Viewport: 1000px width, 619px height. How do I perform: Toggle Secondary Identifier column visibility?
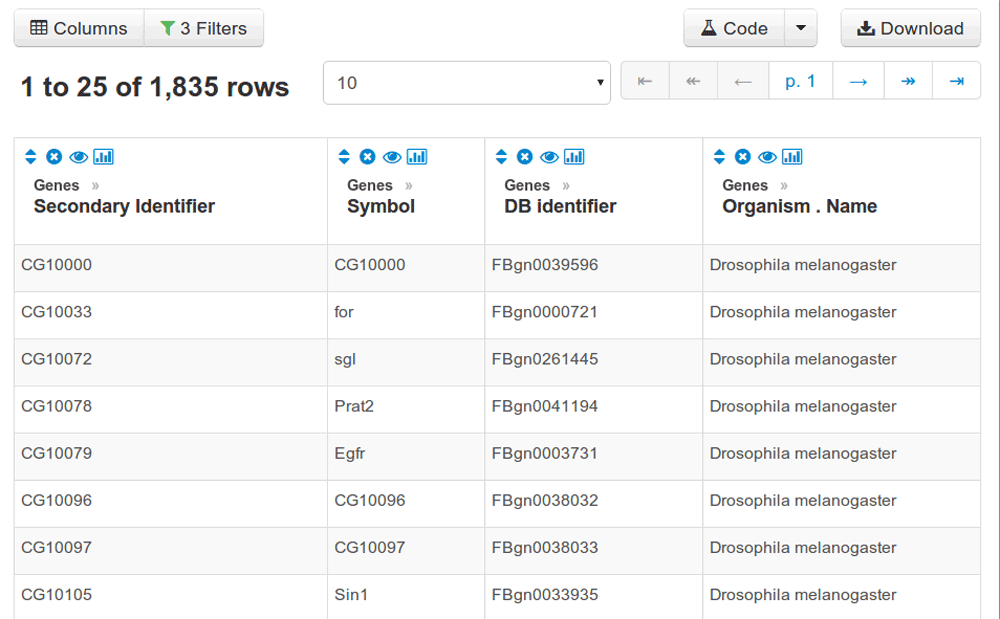[78, 157]
